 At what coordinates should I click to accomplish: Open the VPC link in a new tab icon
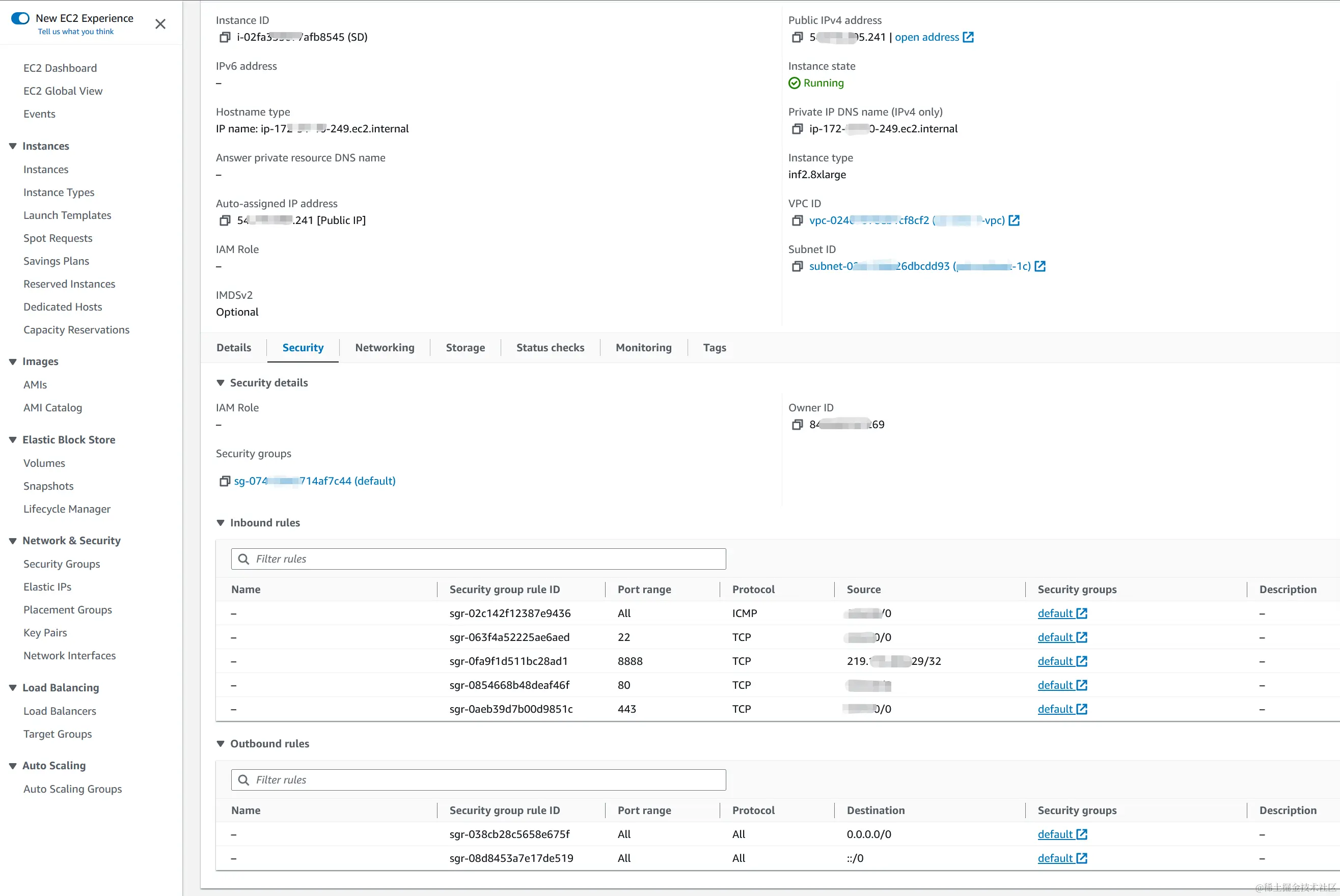click(x=1015, y=220)
